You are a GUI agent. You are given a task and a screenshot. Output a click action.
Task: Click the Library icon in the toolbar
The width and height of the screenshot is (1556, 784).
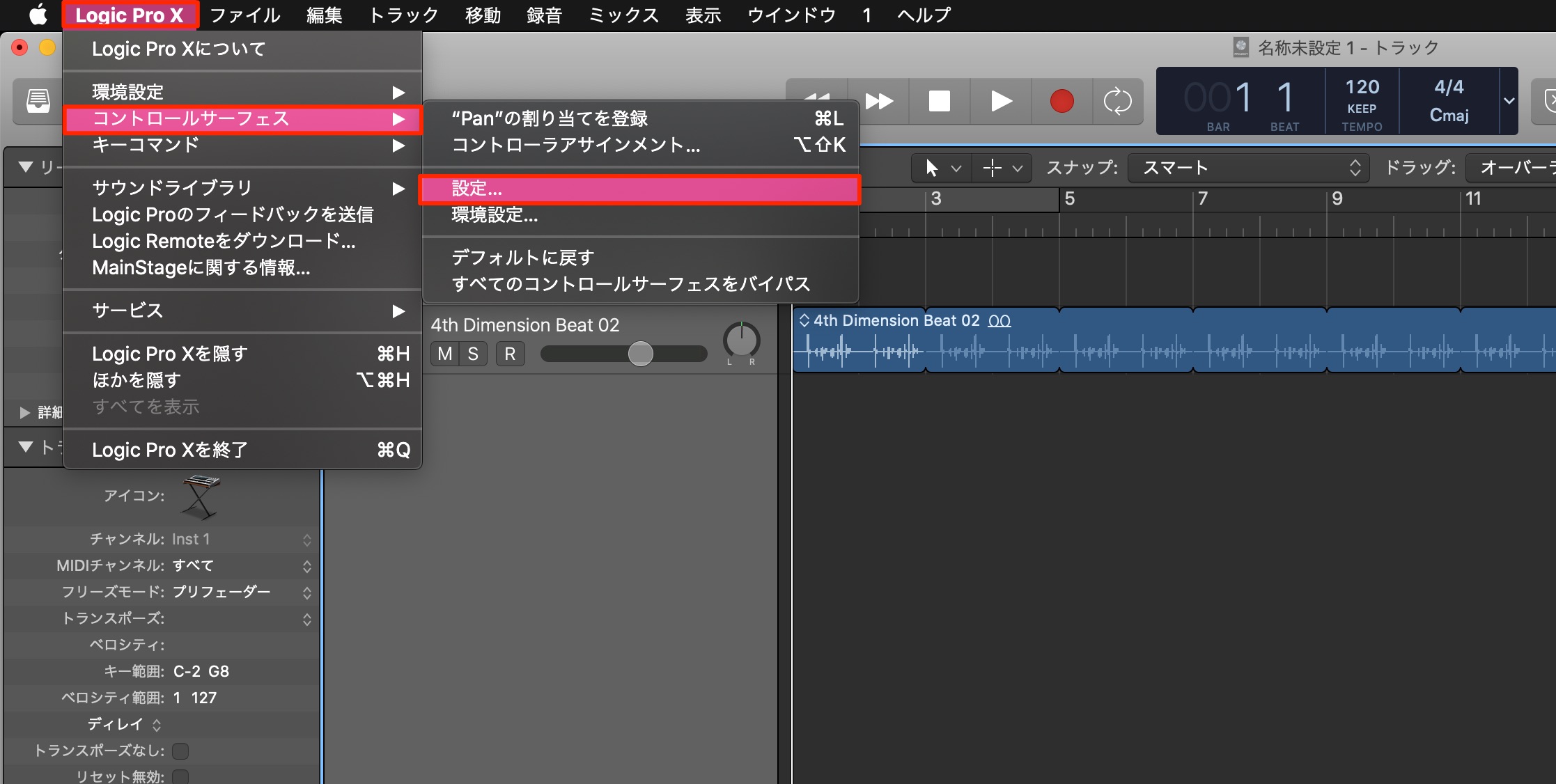pos(38,101)
